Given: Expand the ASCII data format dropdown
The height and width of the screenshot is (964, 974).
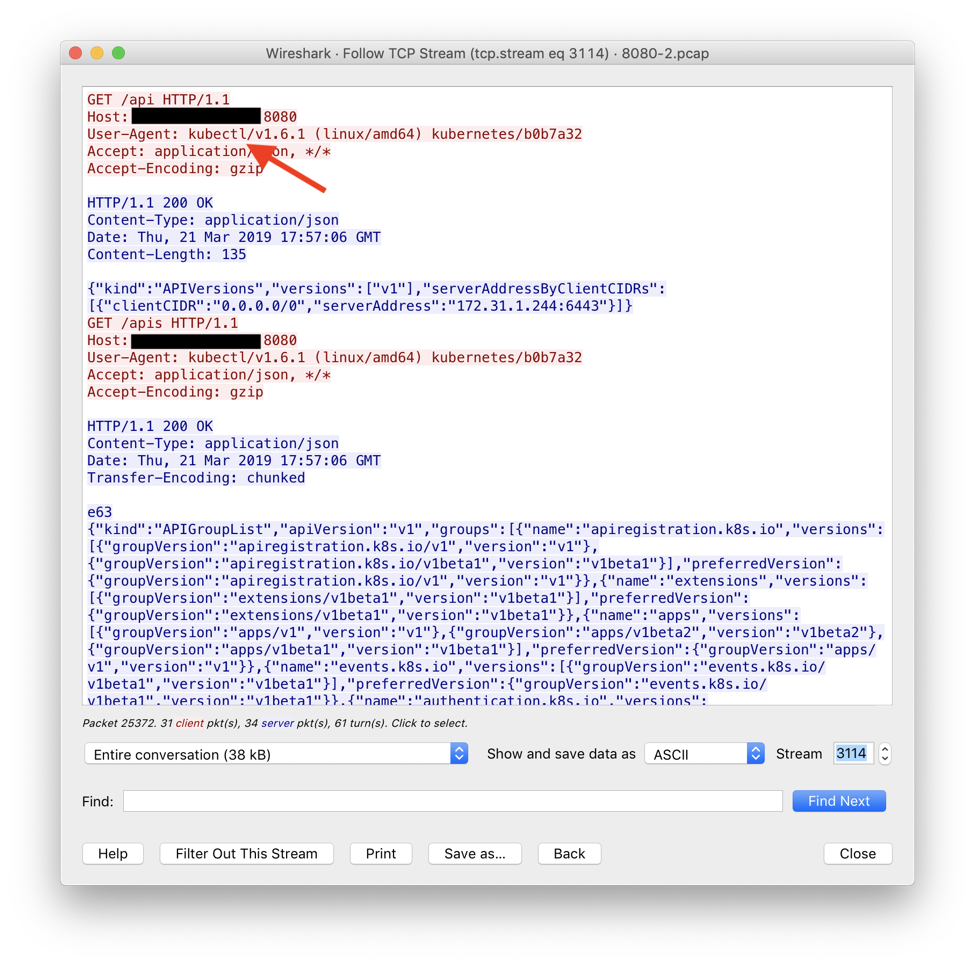Looking at the screenshot, I should pyautogui.click(x=704, y=754).
